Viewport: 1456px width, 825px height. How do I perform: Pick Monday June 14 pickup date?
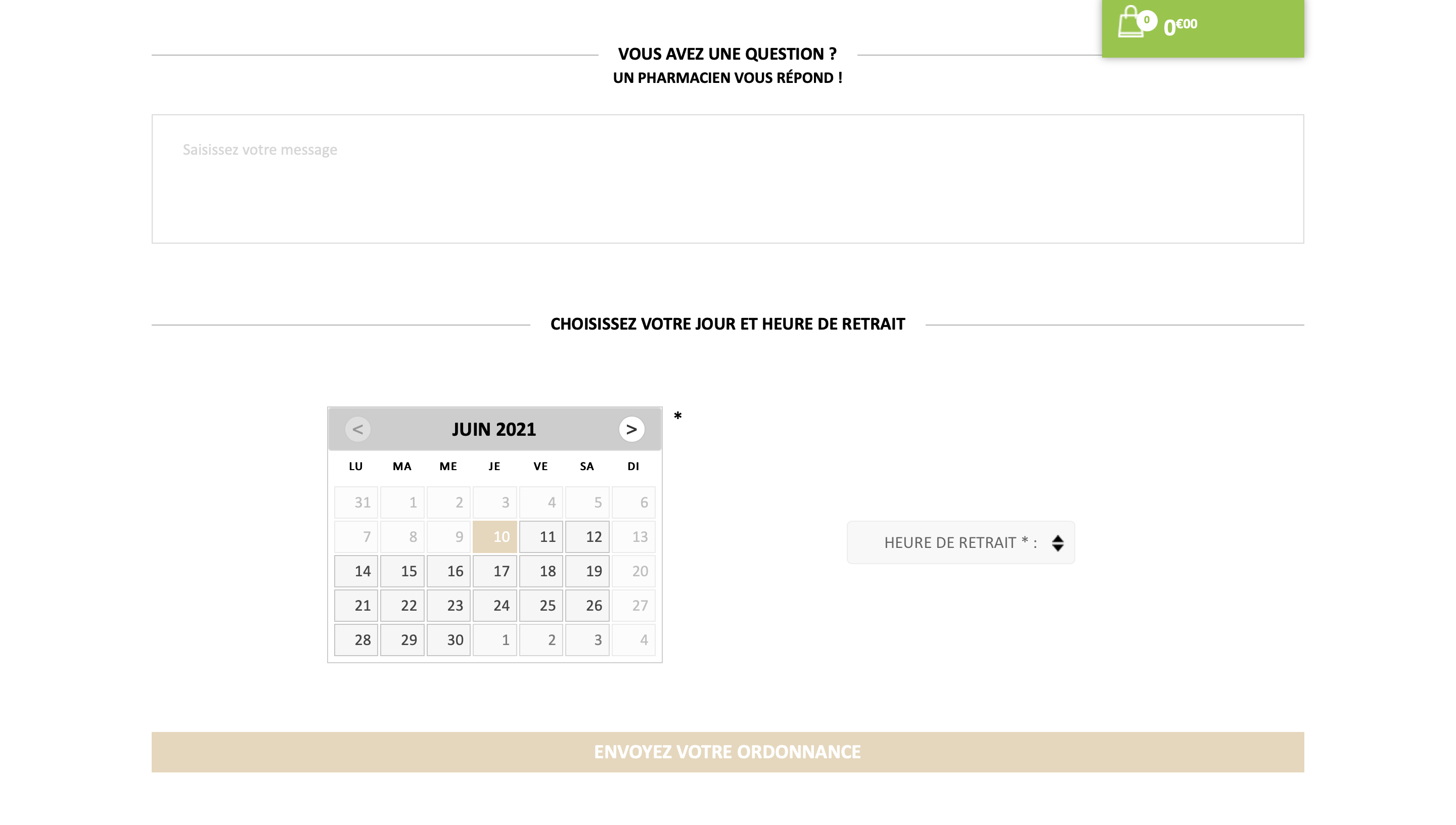click(x=356, y=571)
